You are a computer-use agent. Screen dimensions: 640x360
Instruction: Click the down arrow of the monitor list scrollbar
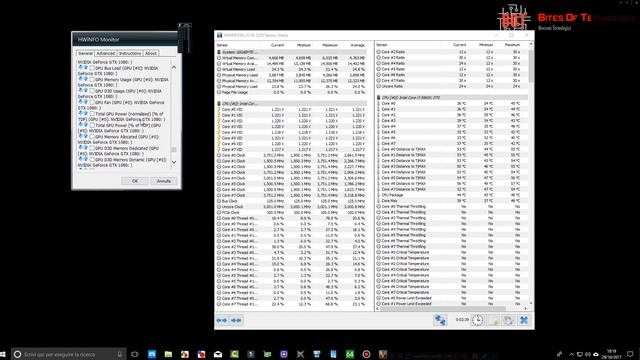[174, 162]
